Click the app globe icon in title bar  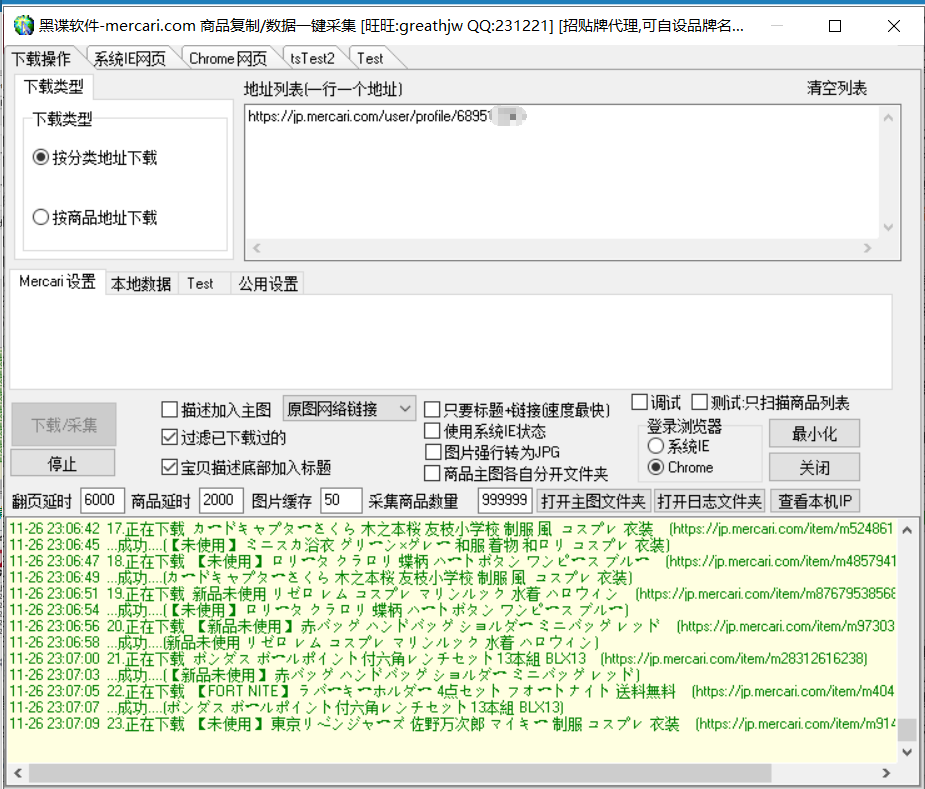pos(24,25)
